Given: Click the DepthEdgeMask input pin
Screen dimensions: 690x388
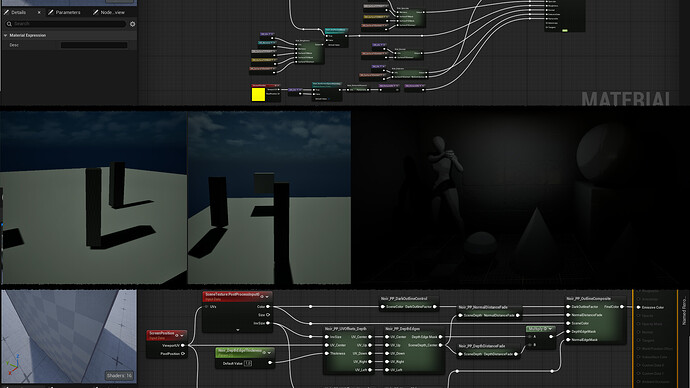Looking at the screenshot, I should coord(568,331).
